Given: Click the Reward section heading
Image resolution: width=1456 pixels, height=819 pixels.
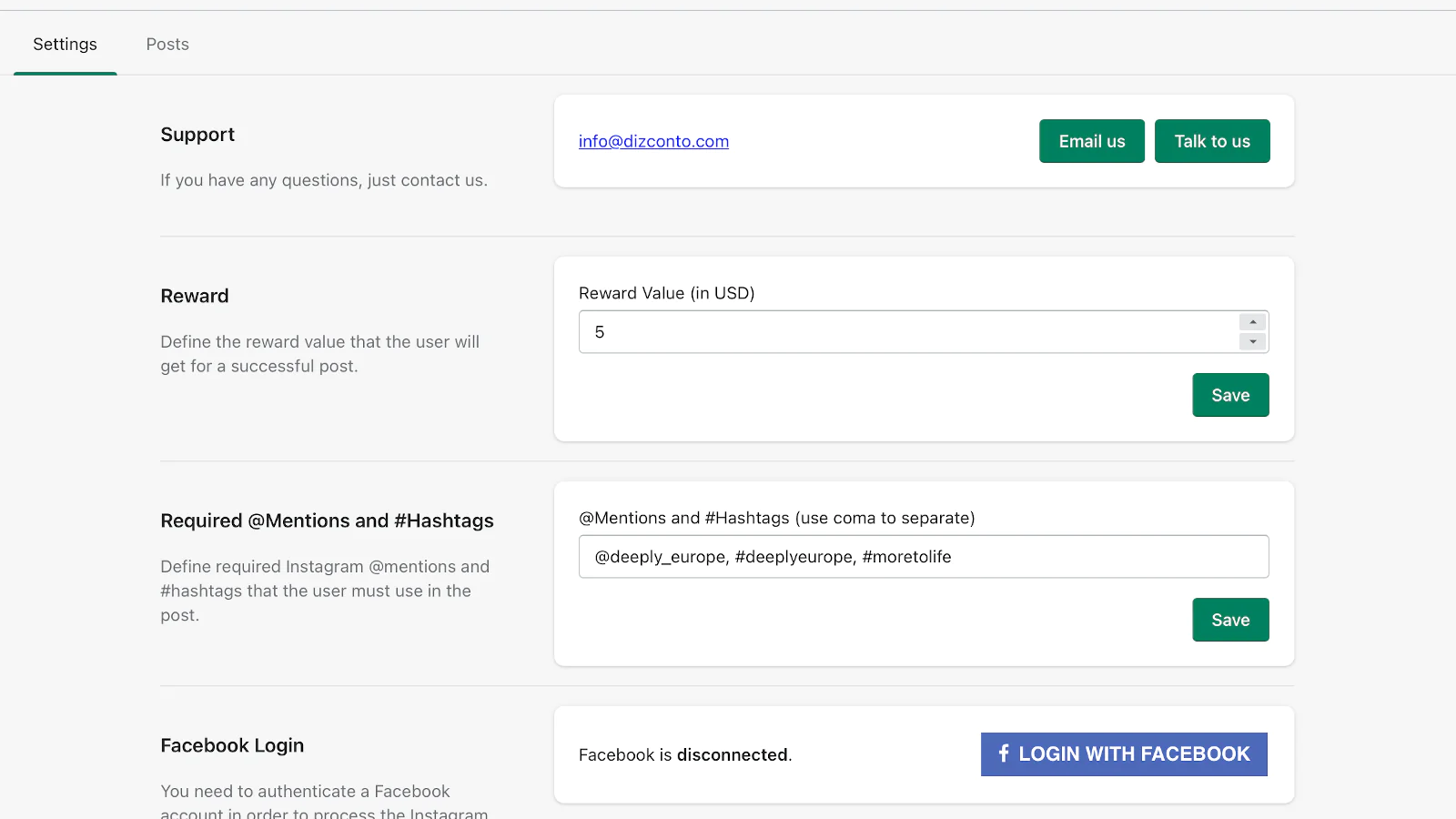Looking at the screenshot, I should pyautogui.click(x=195, y=296).
